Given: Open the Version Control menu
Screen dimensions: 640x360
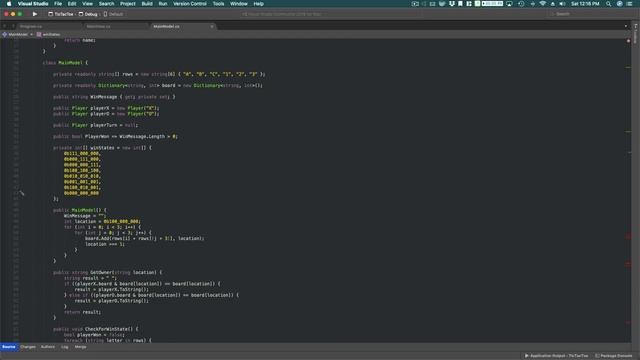Looking at the screenshot, I should 190,4.
